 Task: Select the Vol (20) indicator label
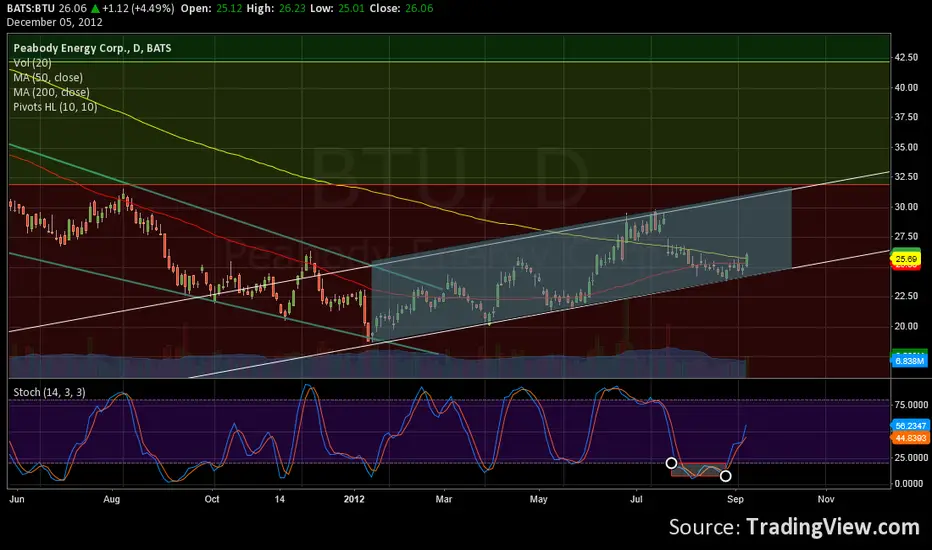[32, 63]
